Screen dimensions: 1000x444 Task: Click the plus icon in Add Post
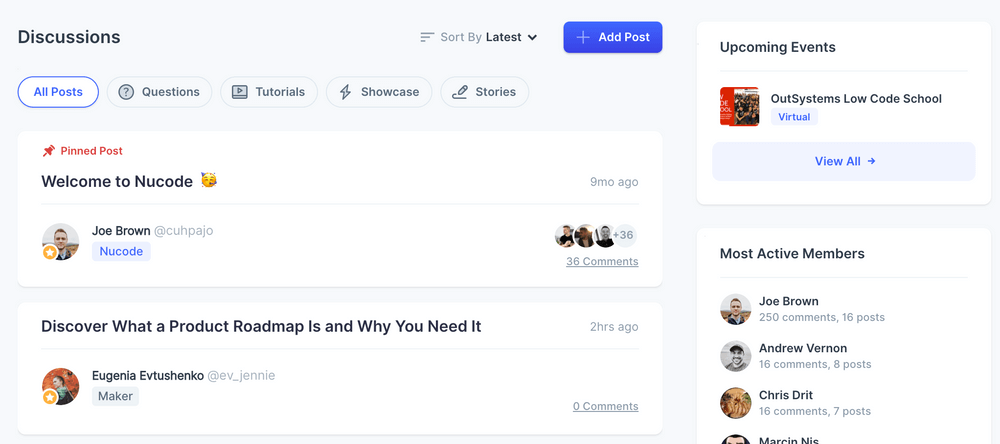(x=583, y=38)
